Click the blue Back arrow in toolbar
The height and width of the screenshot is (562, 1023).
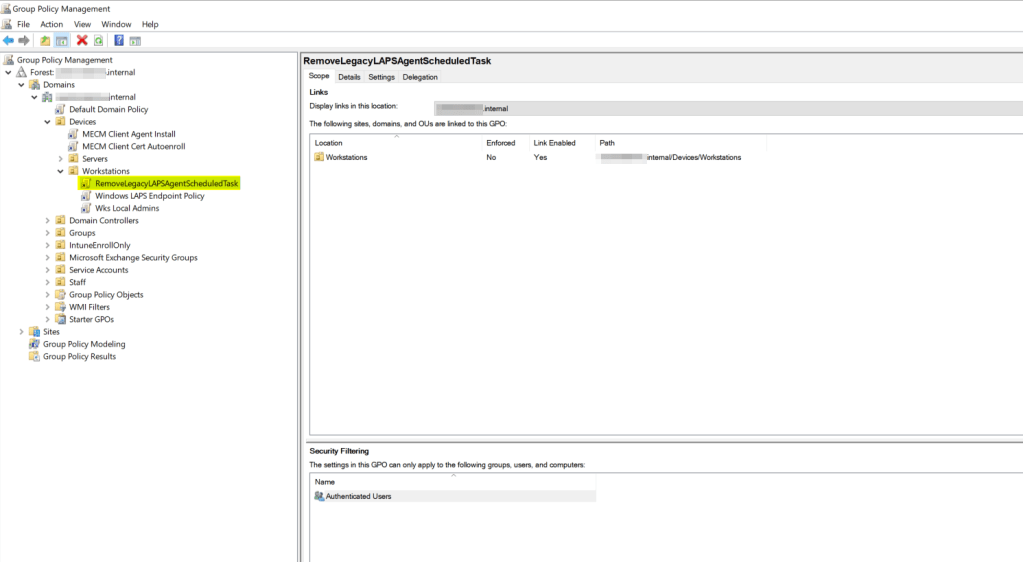(x=9, y=41)
